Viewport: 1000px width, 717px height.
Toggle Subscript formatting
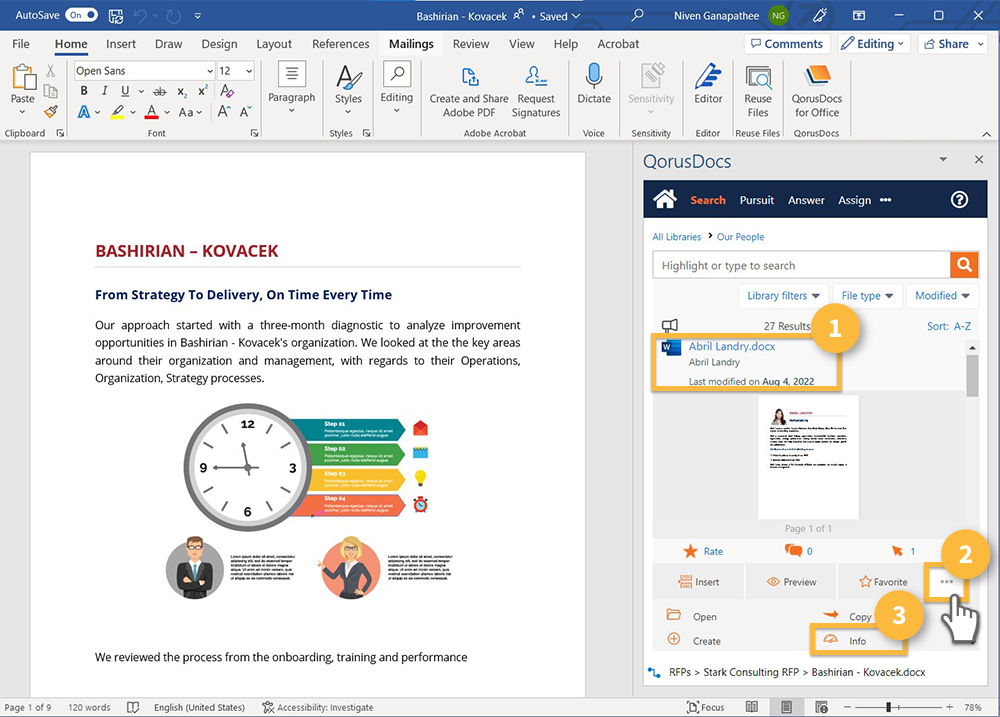click(x=182, y=92)
